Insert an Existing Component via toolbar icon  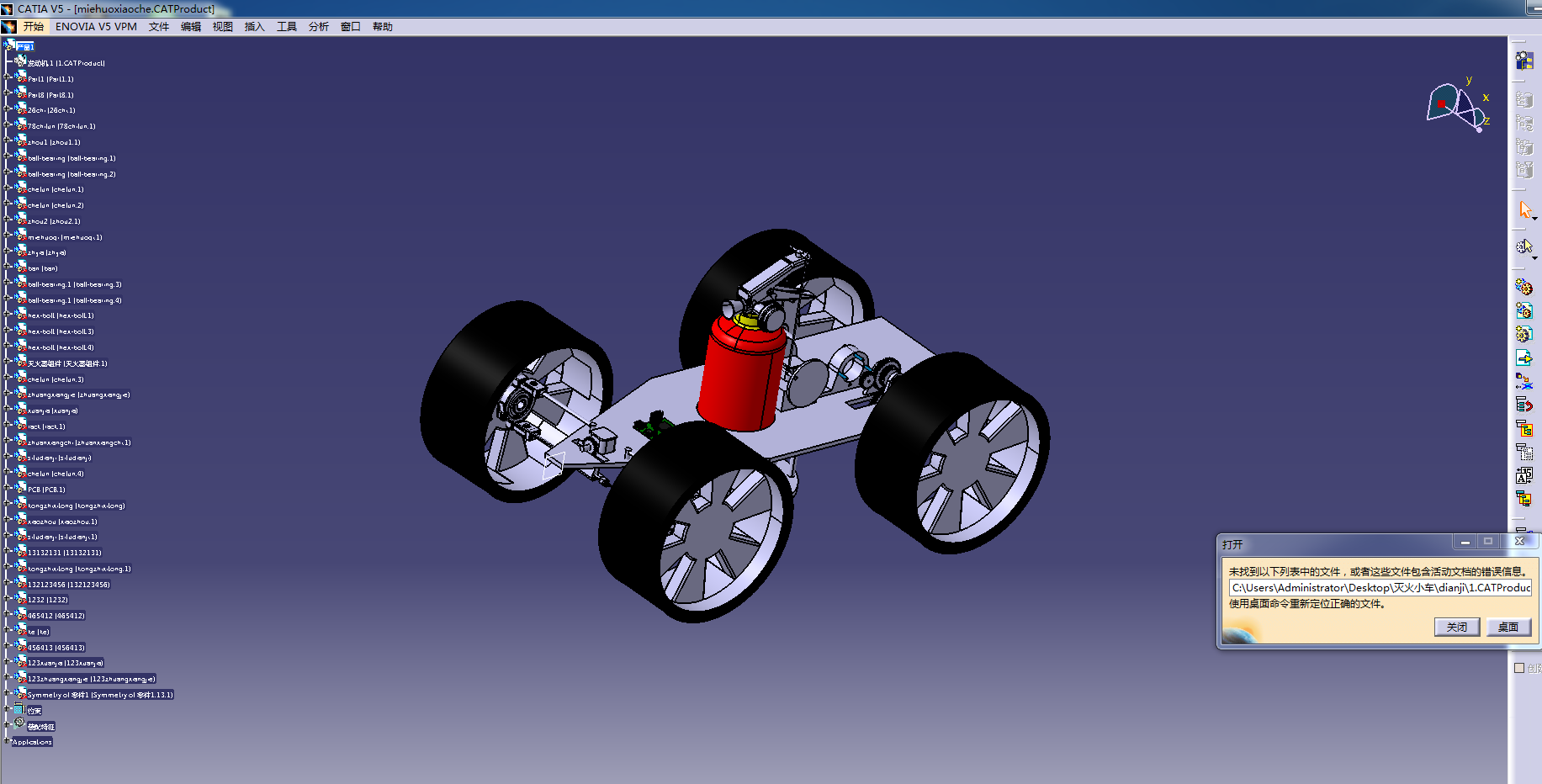tap(1524, 358)
